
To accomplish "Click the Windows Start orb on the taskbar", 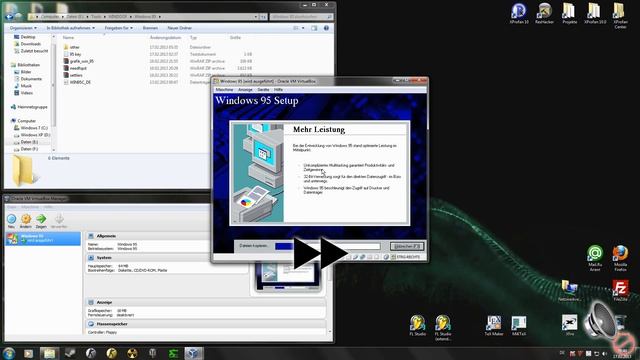I will [x=9, y=353].
